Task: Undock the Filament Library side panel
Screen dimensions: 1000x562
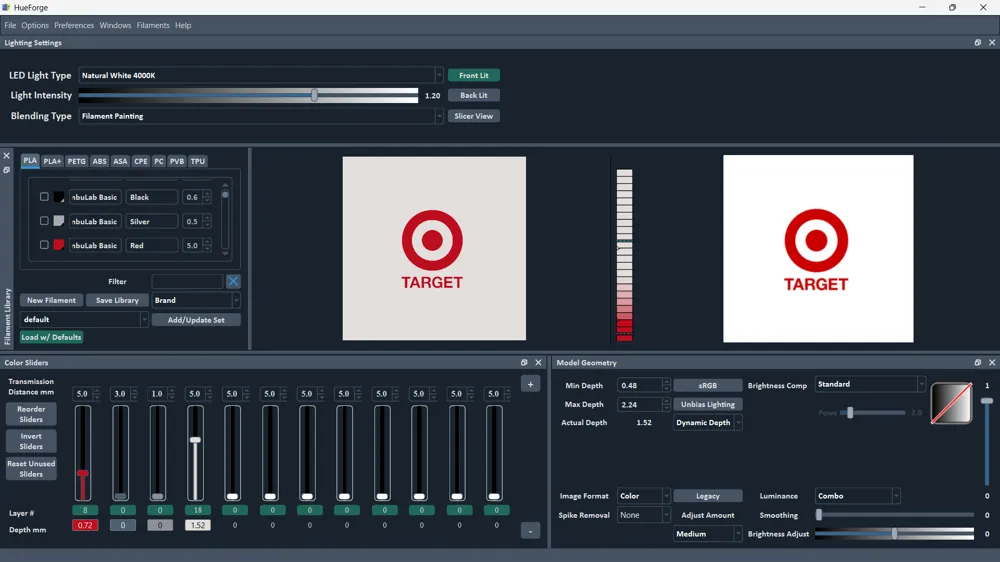Action: [x=6, y=170]
